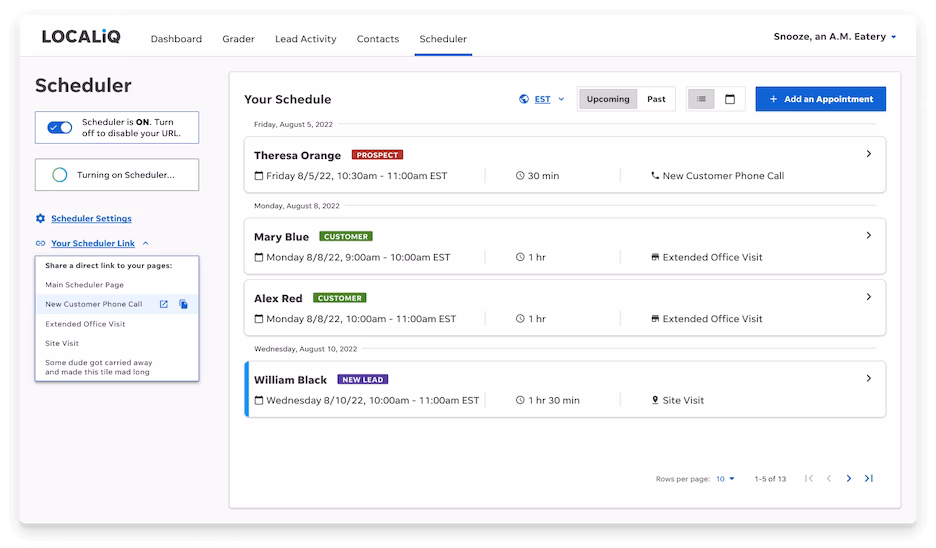Go to the next page arrow
Screen dimensions: 936x548
(849, 479)
